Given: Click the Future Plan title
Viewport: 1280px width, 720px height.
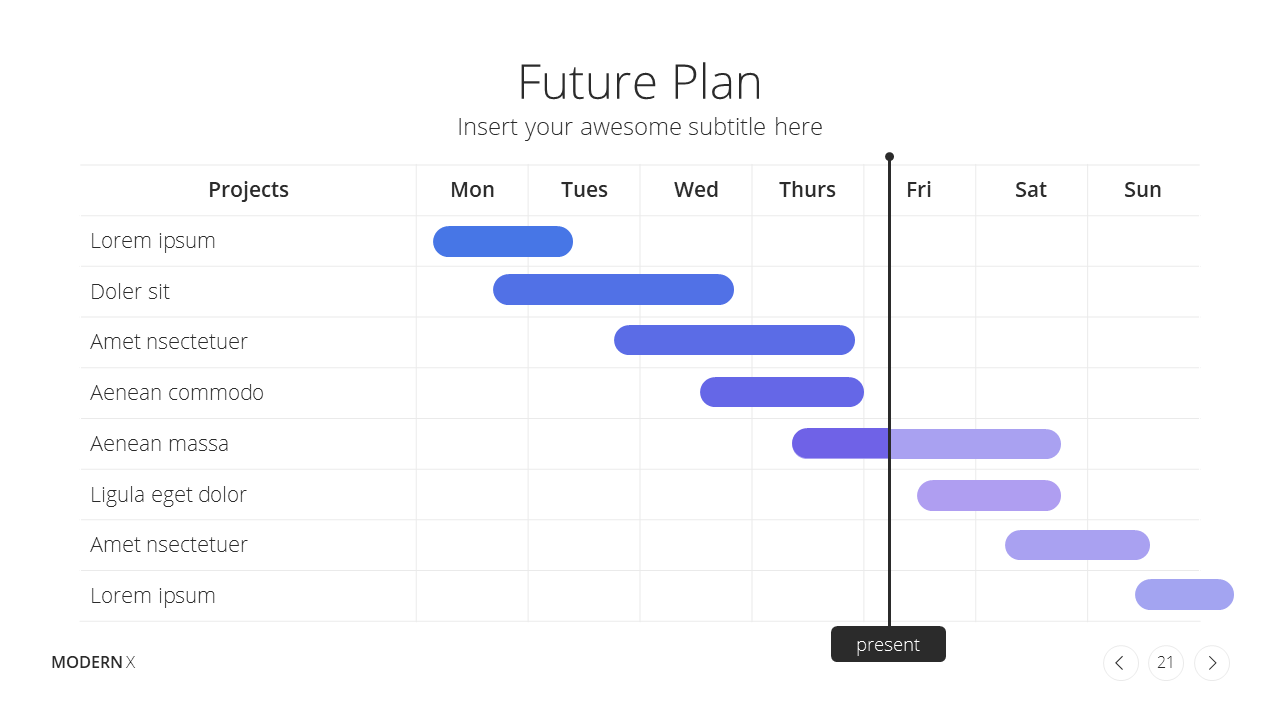Looking at the screenshot, I should click(x=640, y=82).
